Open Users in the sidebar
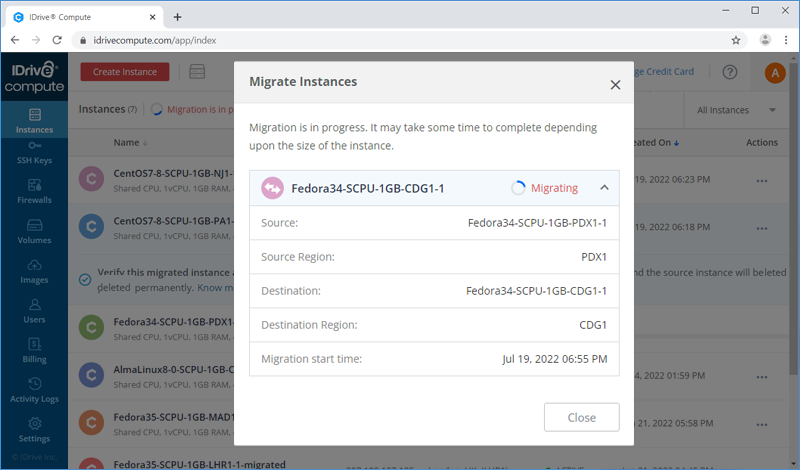 pyautogui.click(x=34, y=311)
